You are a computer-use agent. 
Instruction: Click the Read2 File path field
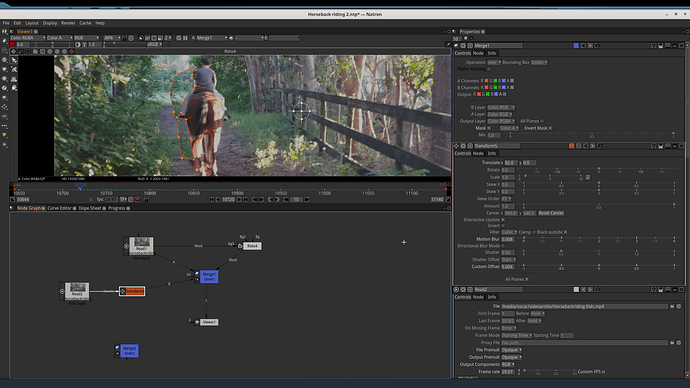(584, 306)
